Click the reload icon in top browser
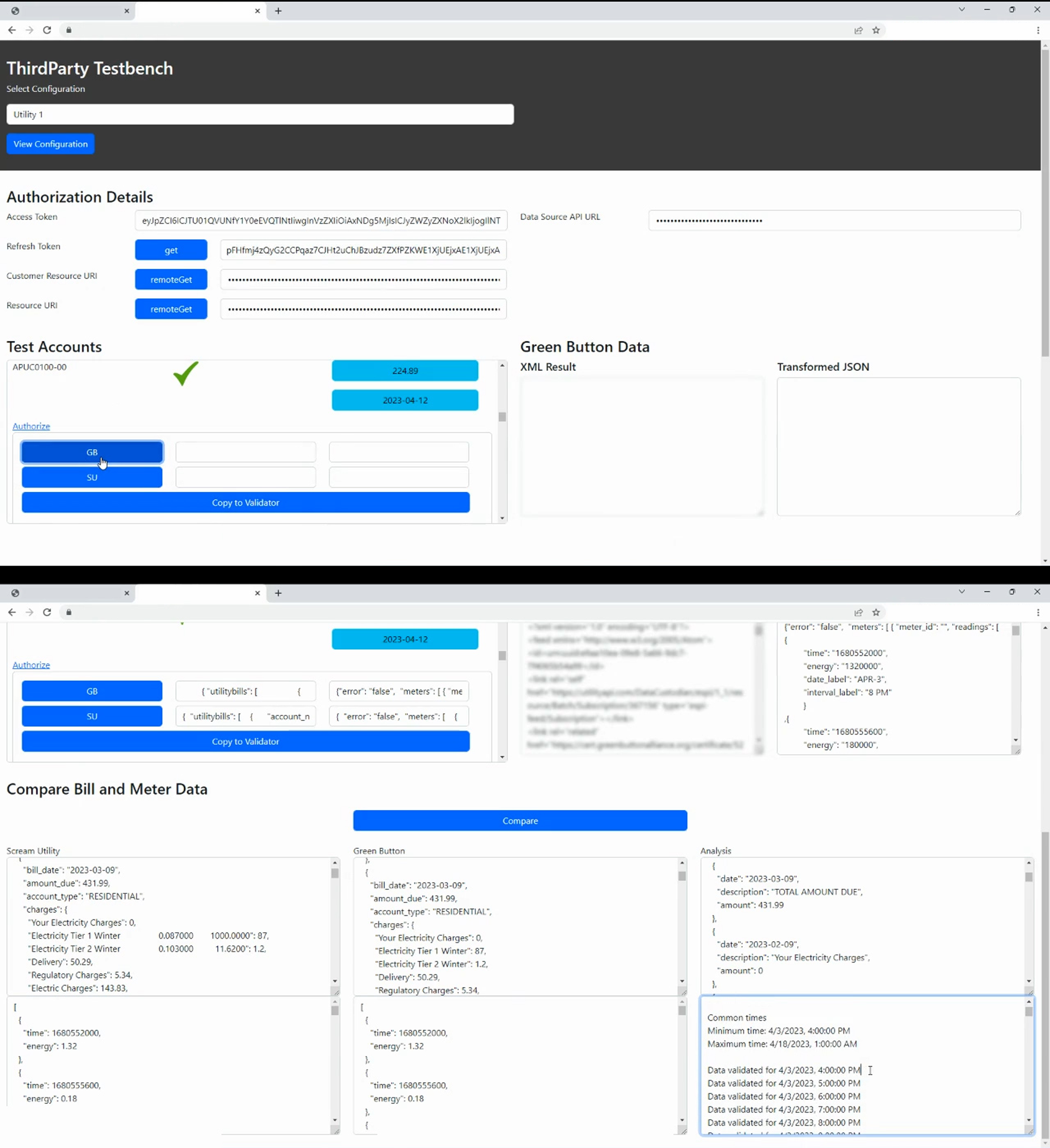Image resolution: width=1050 pixels, height=1148 pixels. 47,30
